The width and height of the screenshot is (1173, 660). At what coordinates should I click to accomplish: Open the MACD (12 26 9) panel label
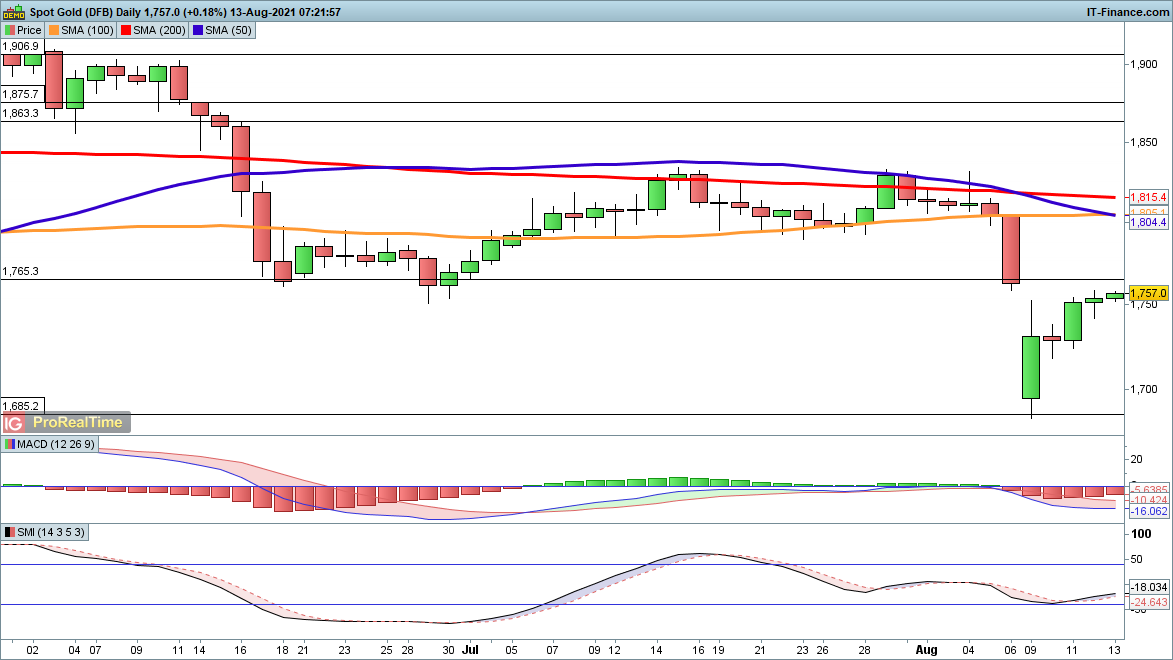click(52, 444)
